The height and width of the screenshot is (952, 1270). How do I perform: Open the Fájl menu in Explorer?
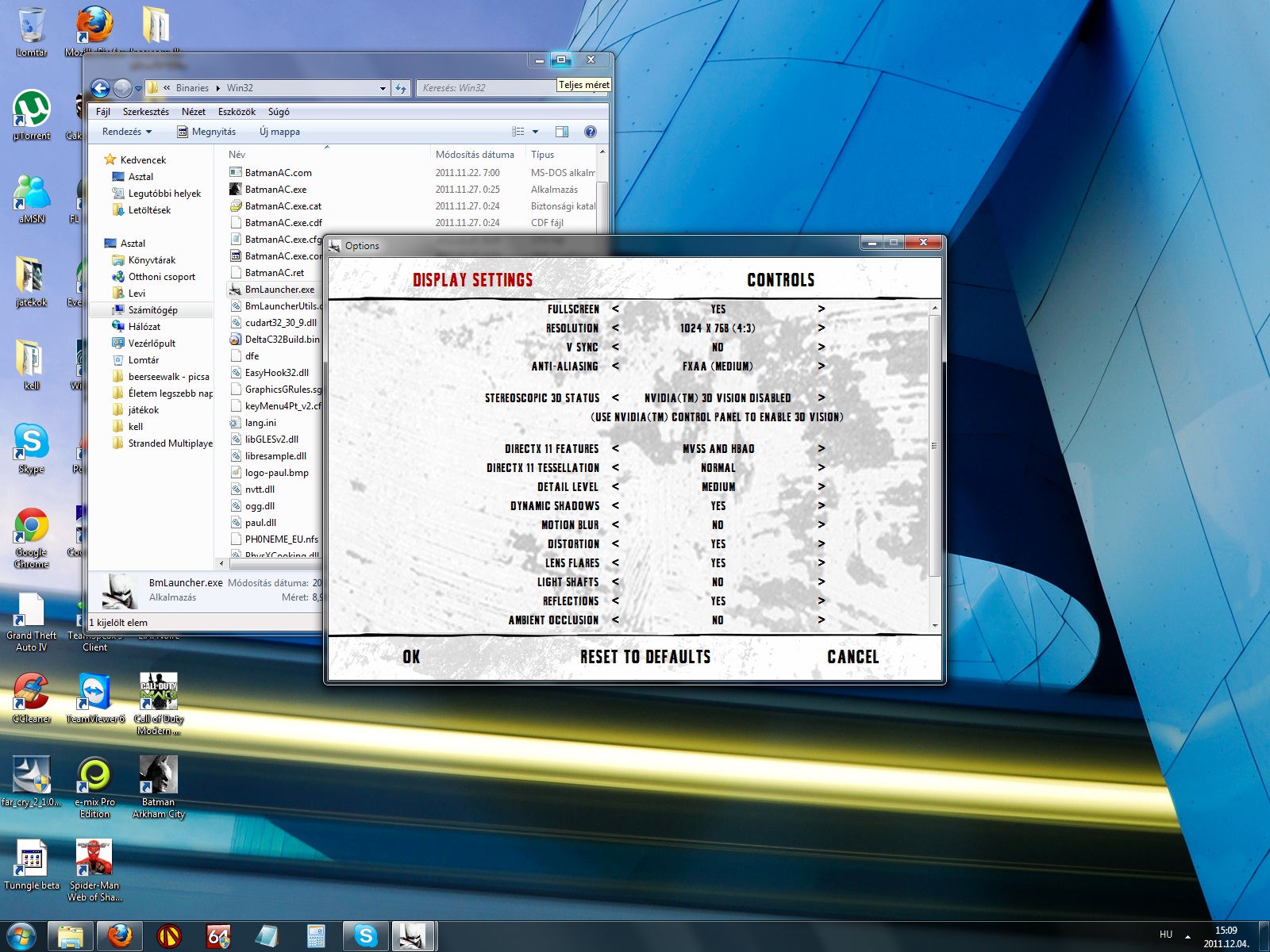[x=103, y=112]
